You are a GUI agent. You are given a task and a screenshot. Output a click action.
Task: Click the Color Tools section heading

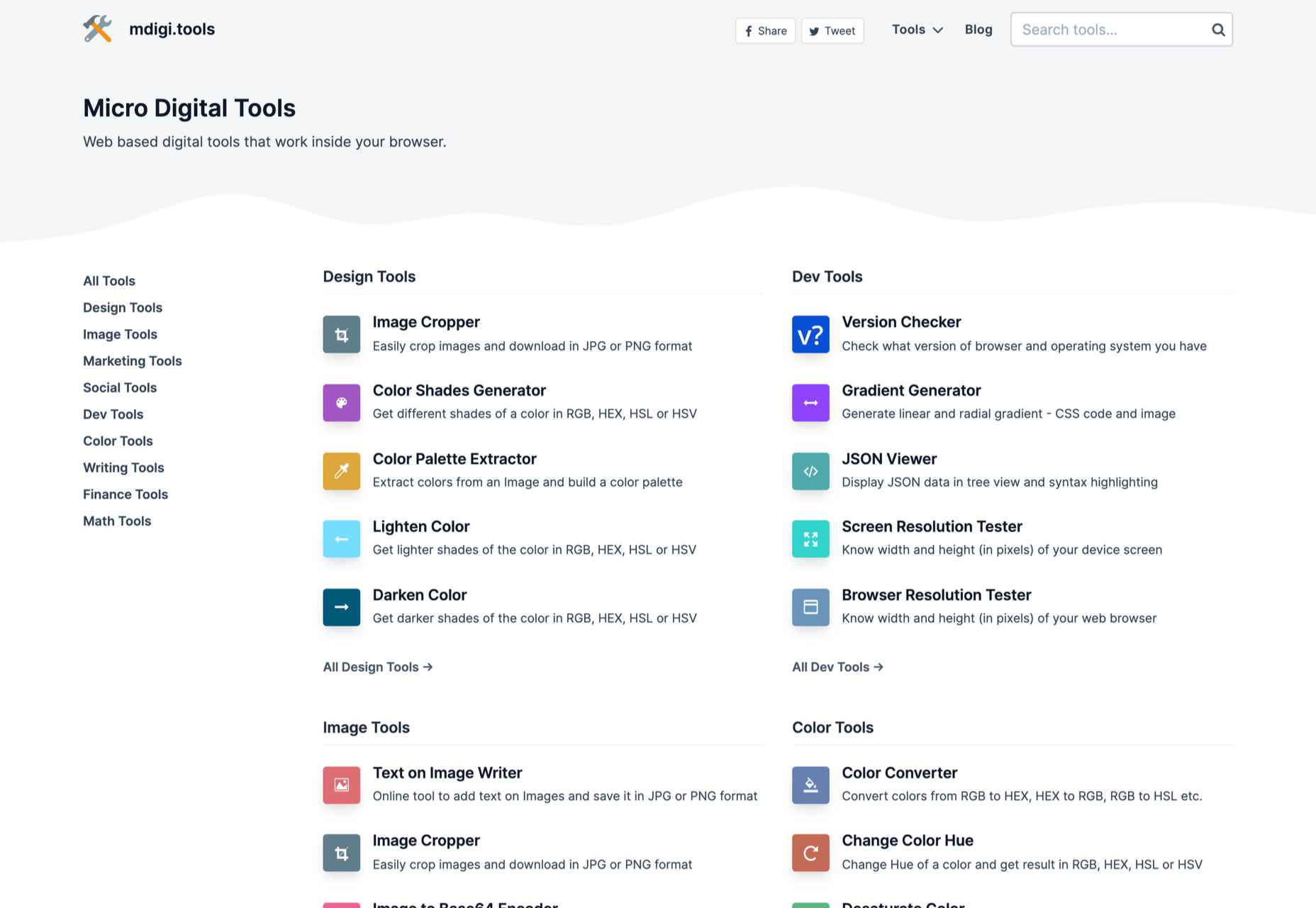coord(832,728)
